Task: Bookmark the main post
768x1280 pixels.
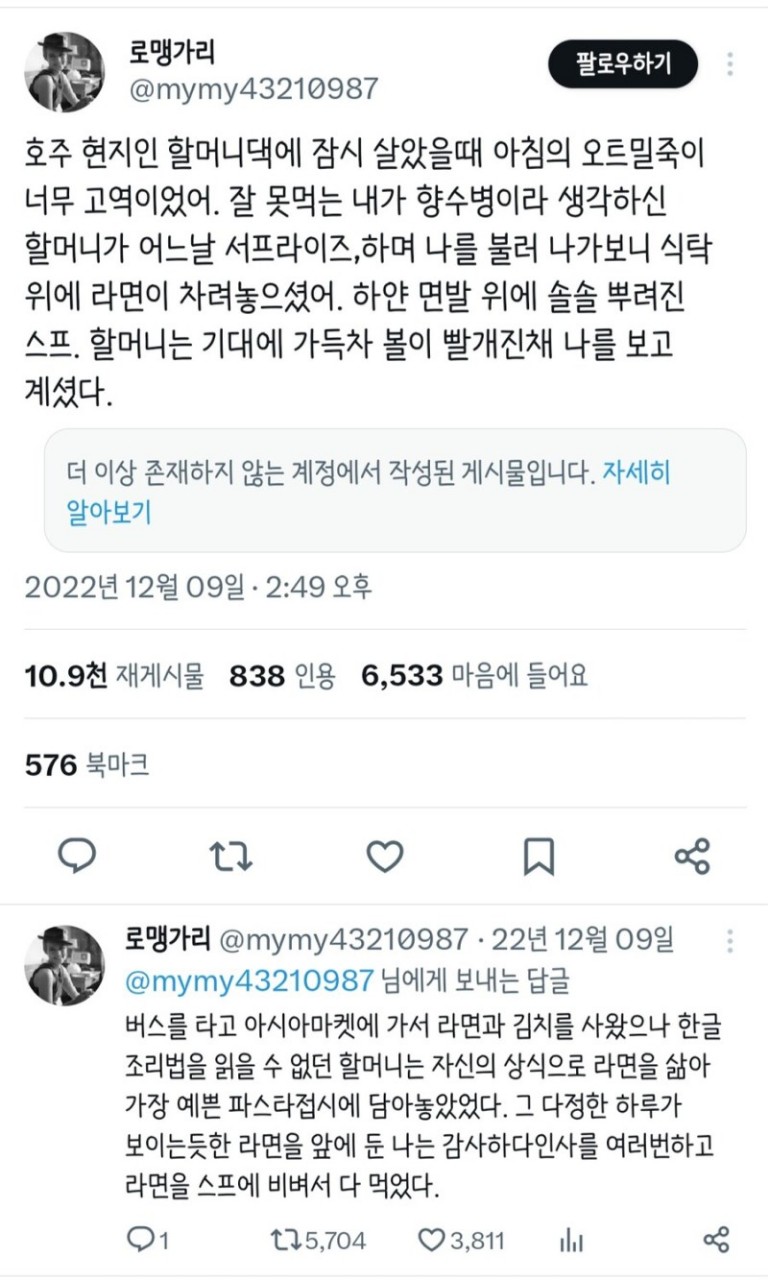Action: click(538, 856)
